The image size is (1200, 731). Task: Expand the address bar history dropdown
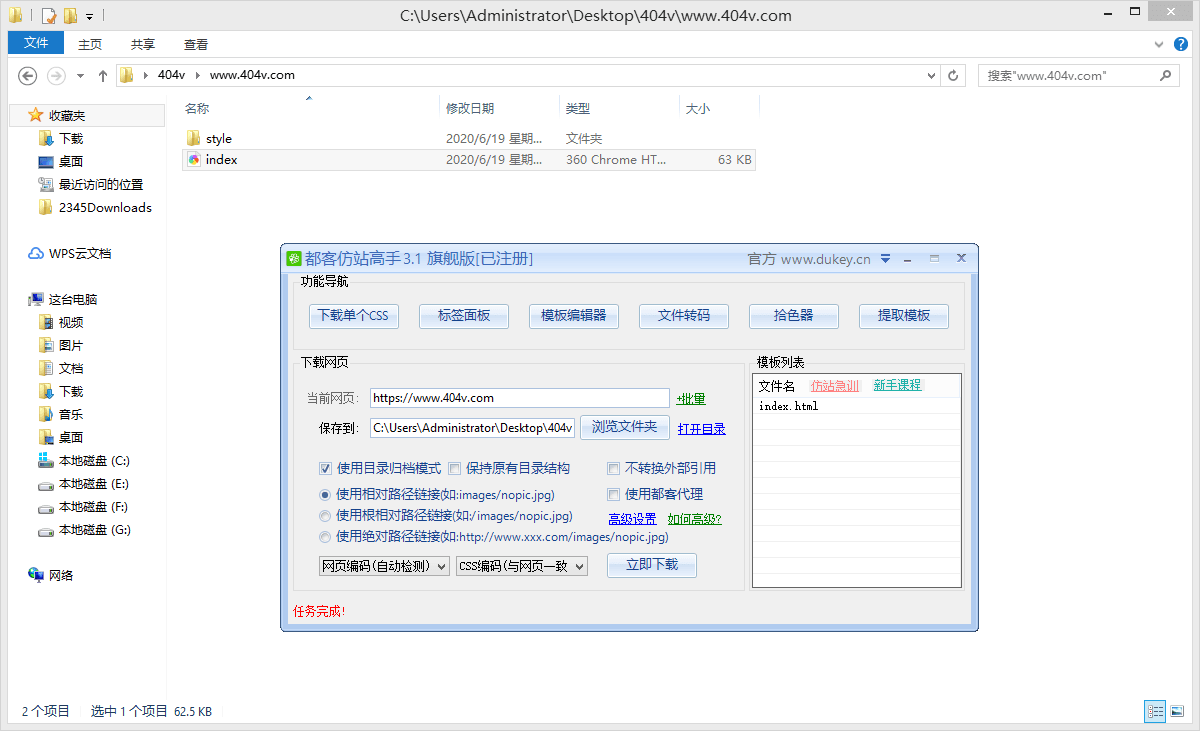[x=931, y=75]
